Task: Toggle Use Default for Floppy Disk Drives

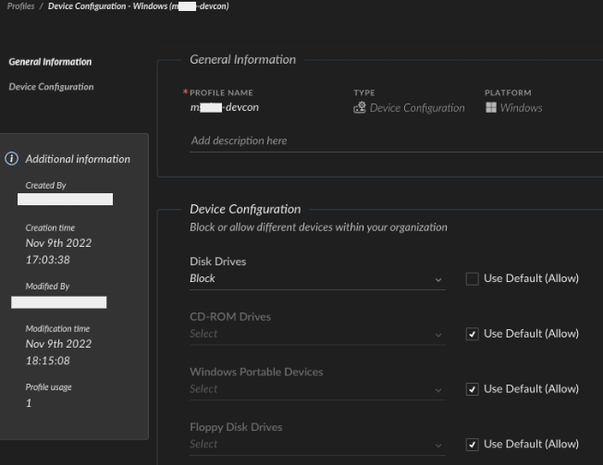Action: [472, 443]
